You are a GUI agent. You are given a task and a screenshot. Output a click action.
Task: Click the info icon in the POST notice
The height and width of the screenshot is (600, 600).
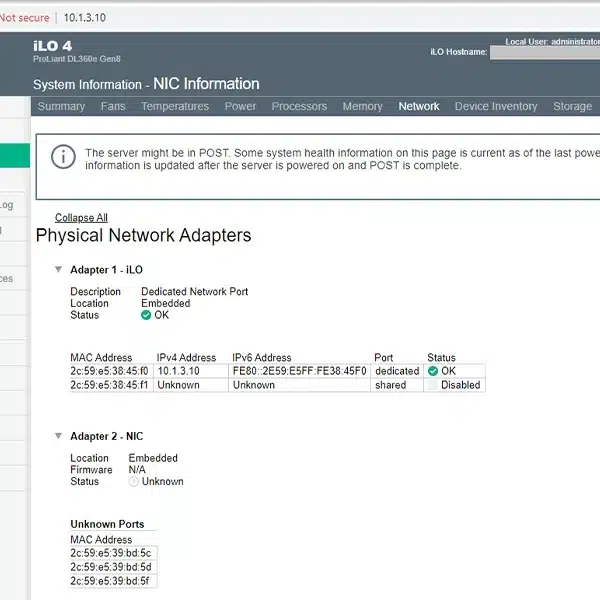point(63,159)
